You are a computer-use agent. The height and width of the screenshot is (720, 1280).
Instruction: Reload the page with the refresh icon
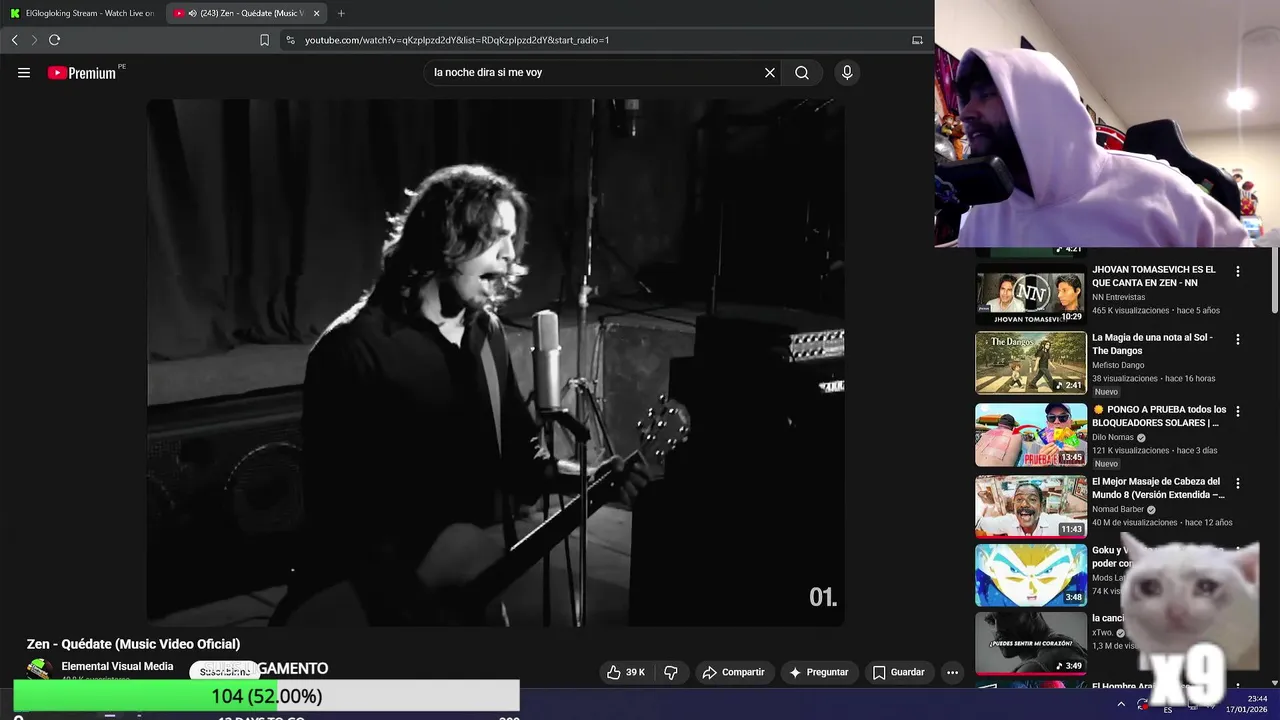[x=54, y=40]
